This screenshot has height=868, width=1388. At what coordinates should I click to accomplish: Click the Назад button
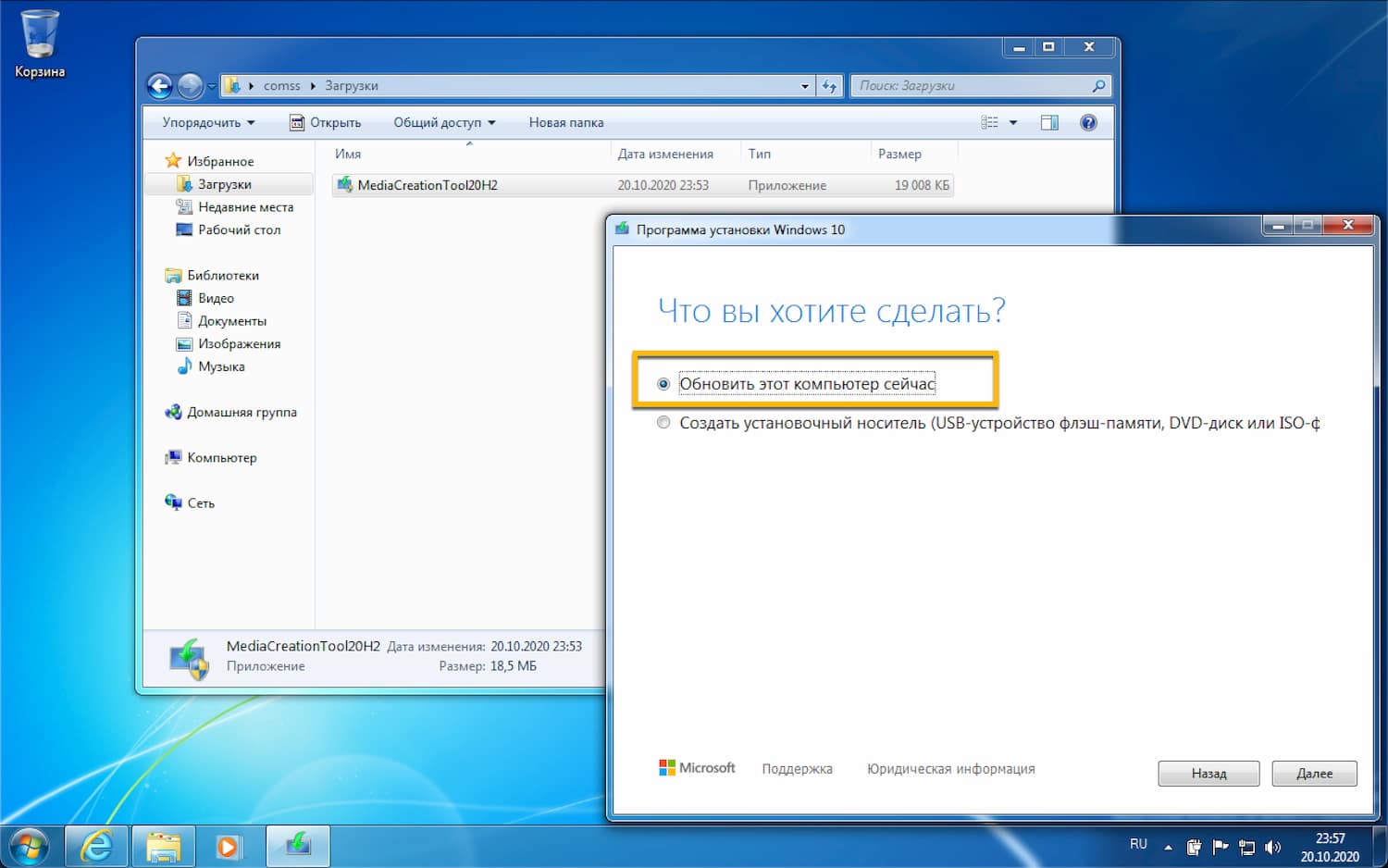pos(1208,774)
